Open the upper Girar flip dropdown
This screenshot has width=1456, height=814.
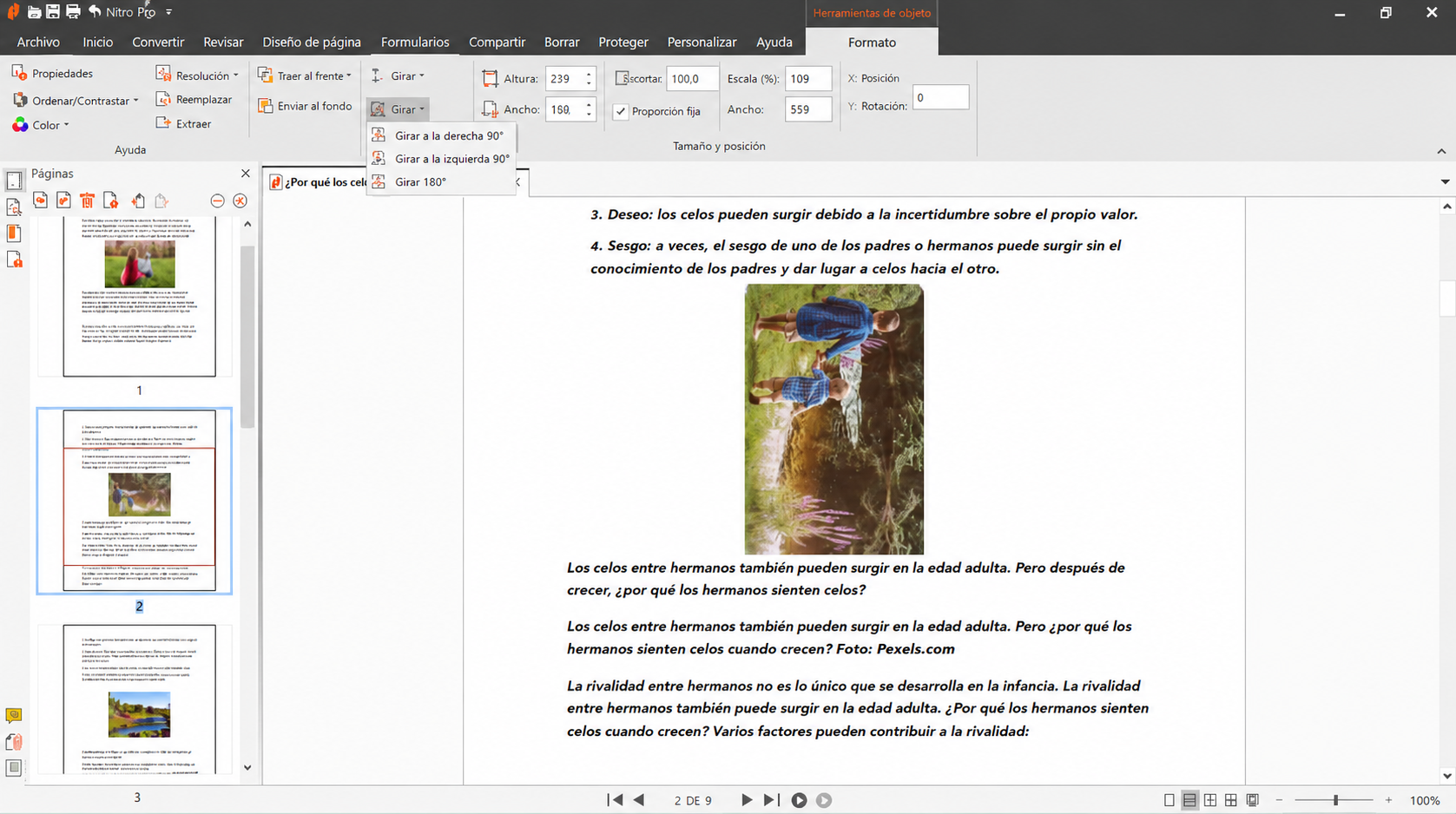pyautogui.click(x=399, y=75)
